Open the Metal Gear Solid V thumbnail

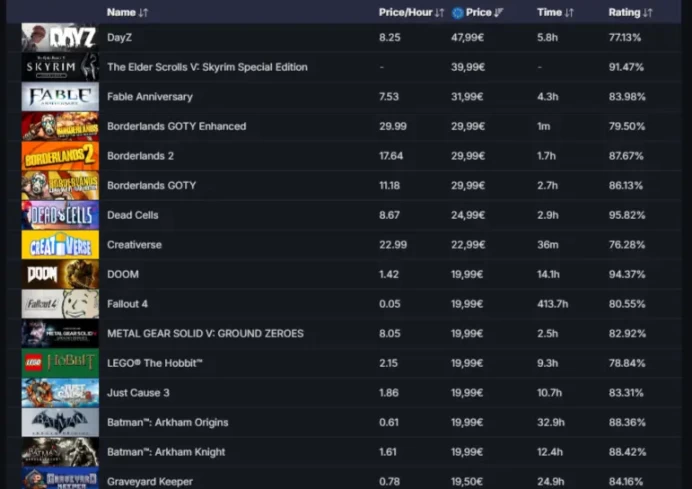pyautogui.click(x=60, y=333)
